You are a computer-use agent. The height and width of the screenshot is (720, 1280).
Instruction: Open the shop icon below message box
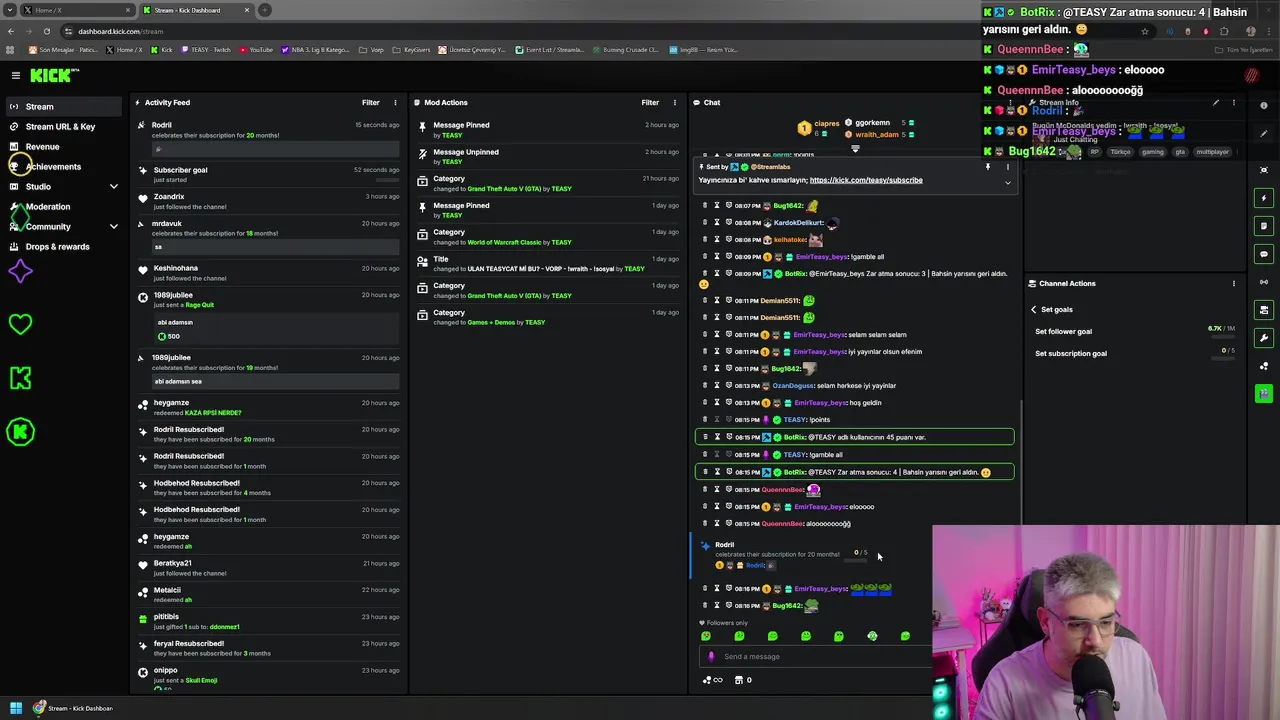(739, 680)
